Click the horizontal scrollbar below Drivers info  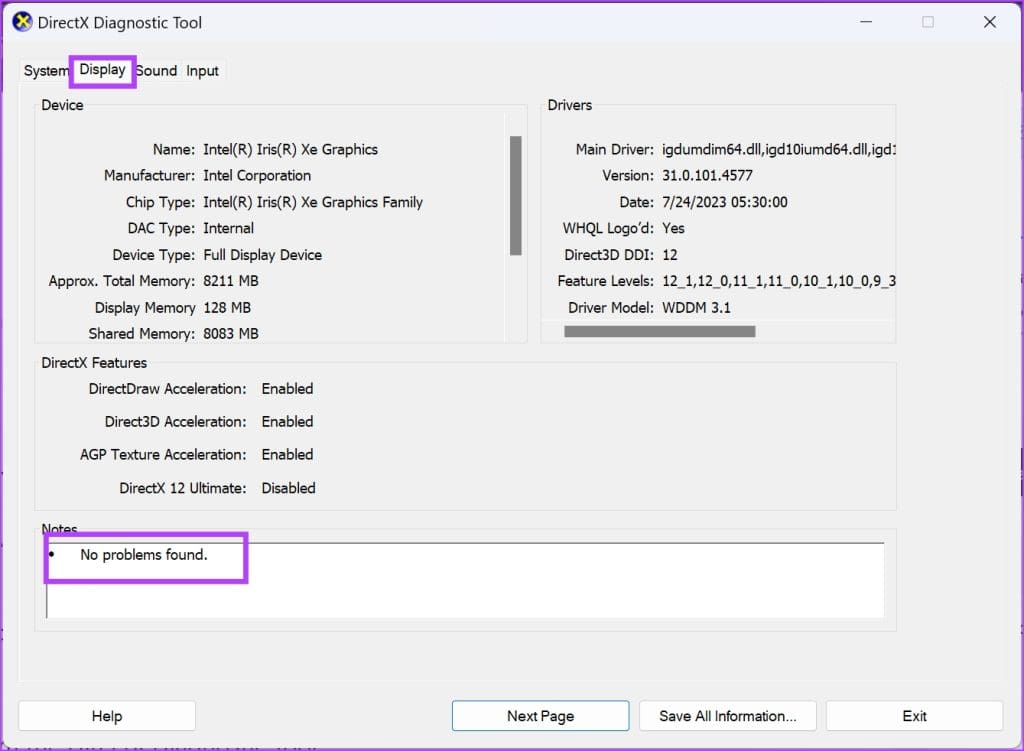(x=660, y=330)
